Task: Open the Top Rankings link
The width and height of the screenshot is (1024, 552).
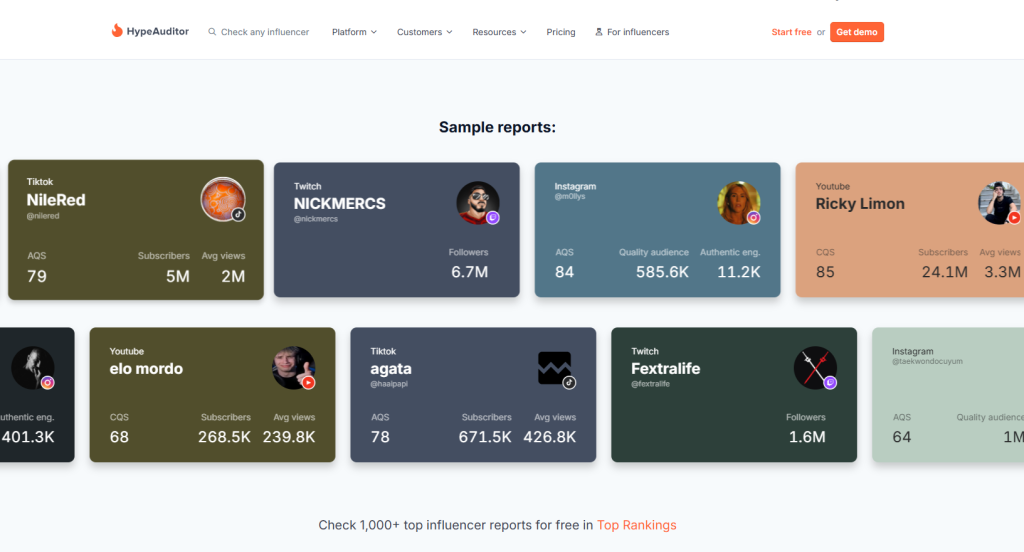Action: 636,525
